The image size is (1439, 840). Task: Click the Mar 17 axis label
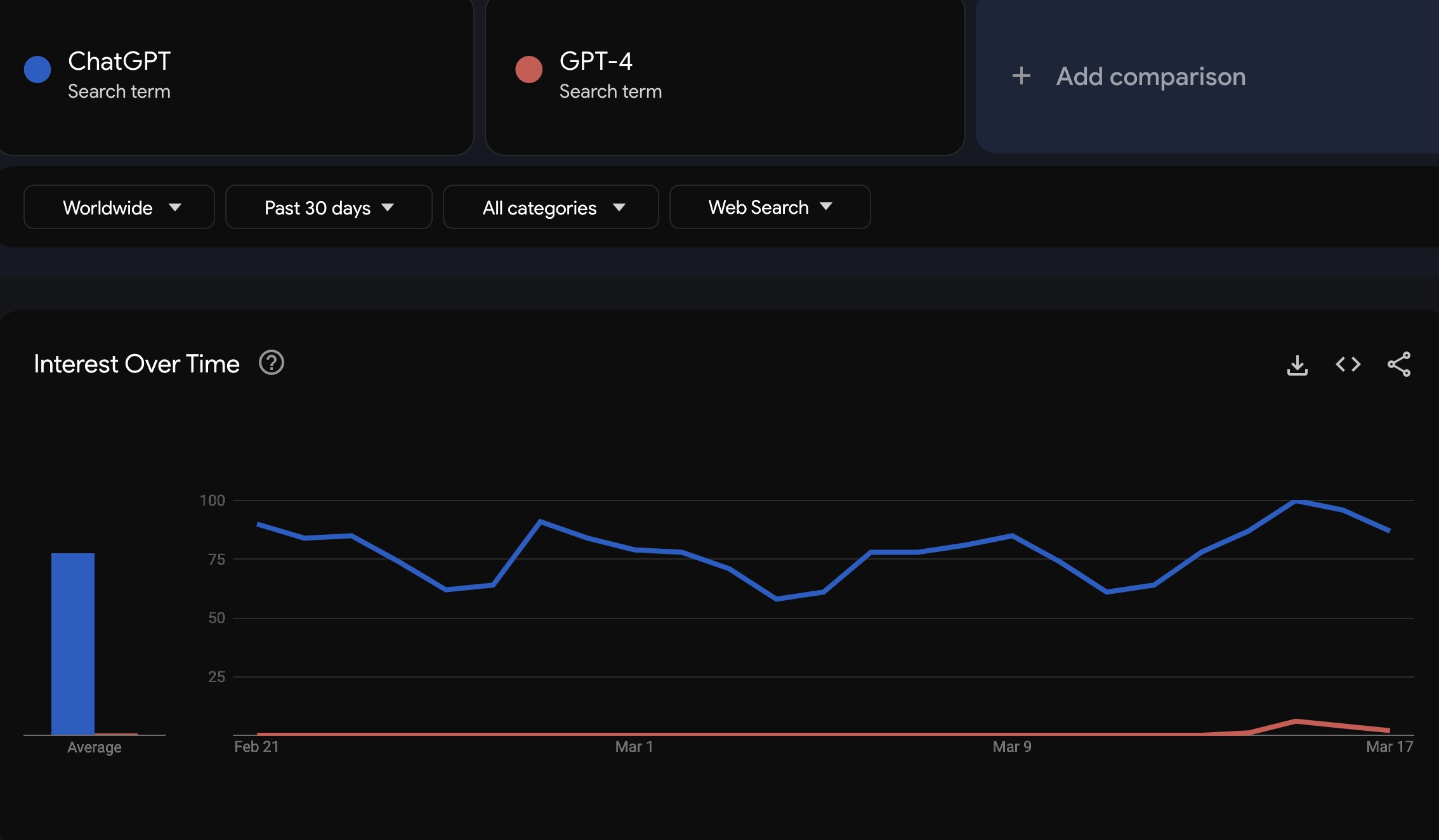1390,747
